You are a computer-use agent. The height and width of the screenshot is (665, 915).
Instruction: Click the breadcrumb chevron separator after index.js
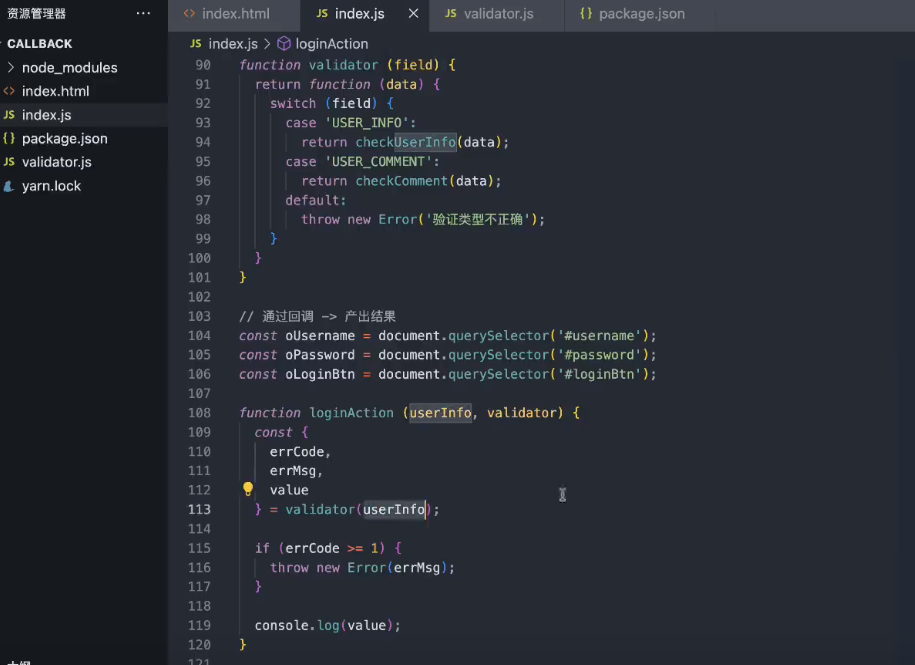pyautogui.click(x=267, y=44)
